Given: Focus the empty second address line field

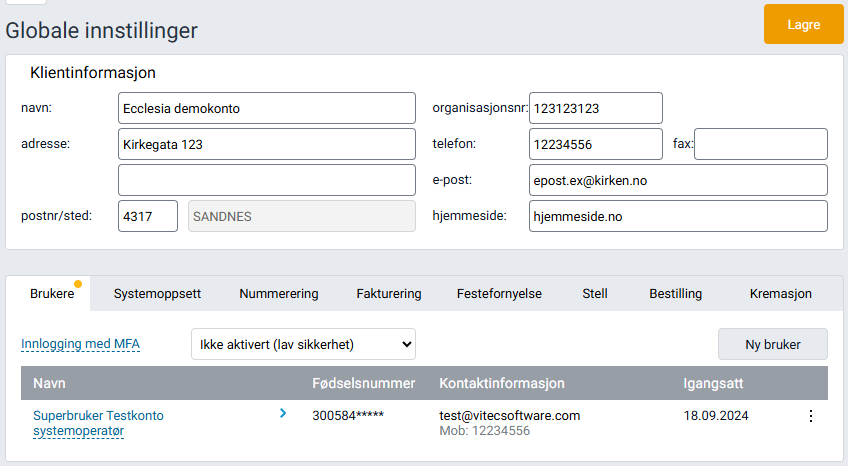Looking at the screenshot, I should [x=267, y=180].
